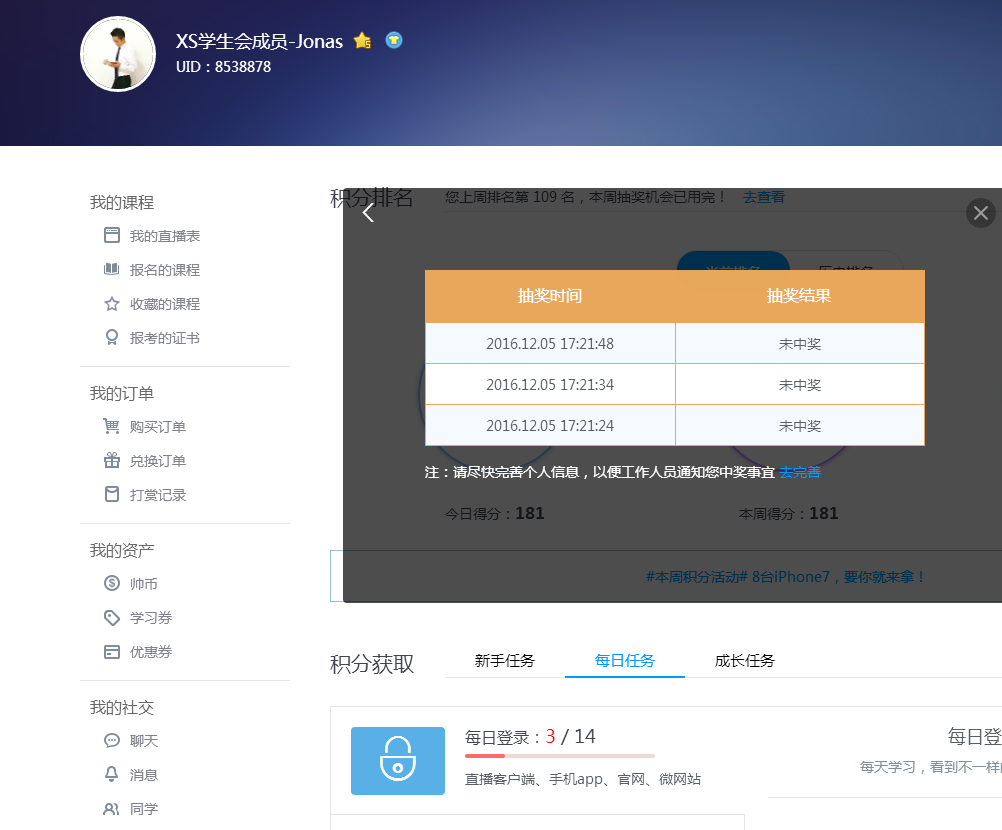
Task: Open the 每日任务 tab
Action: point(625,661)
